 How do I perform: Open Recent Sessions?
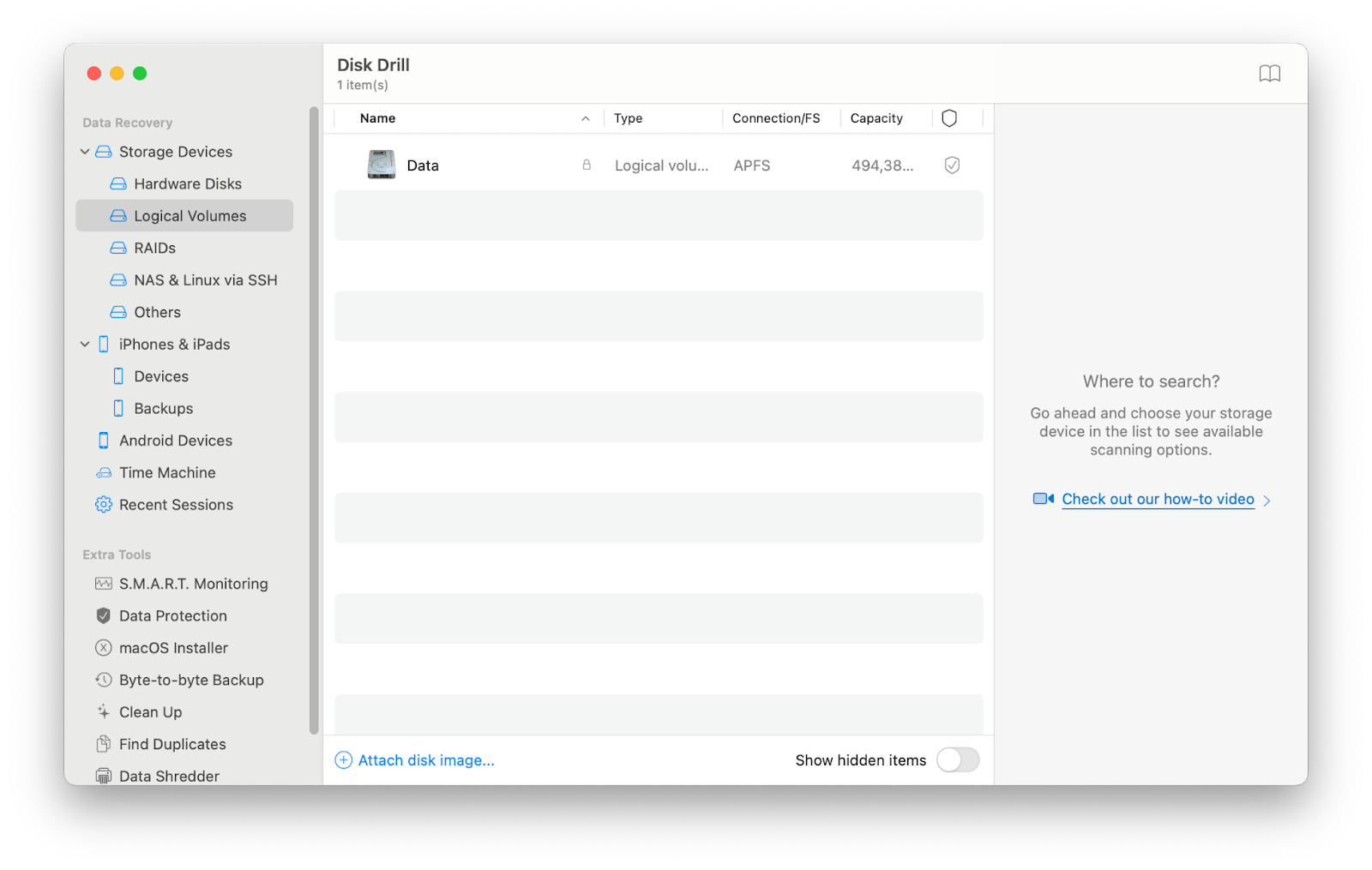point(184,505)
